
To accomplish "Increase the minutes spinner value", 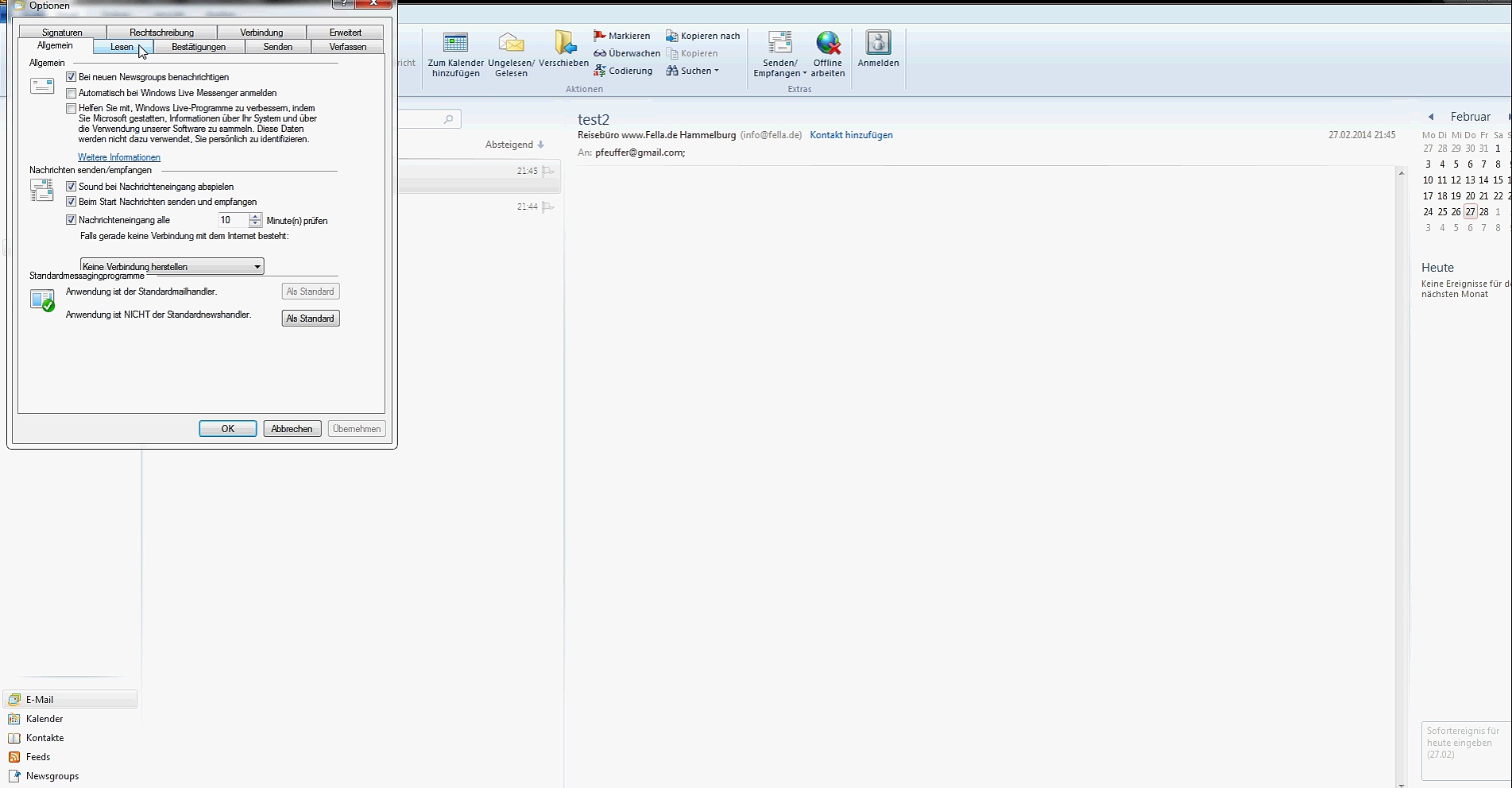I will 255,216.
